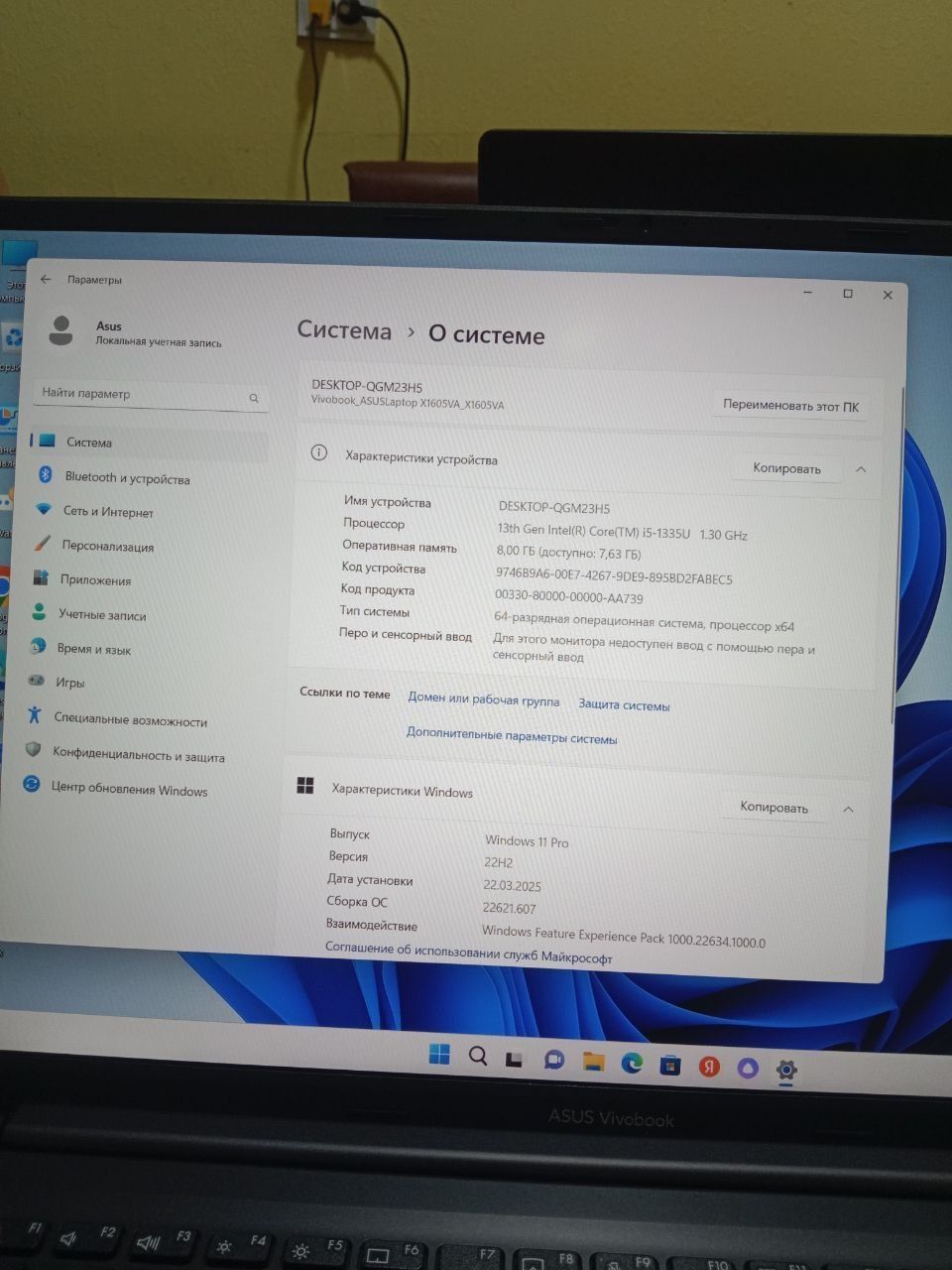Click Windows 11 Pro edition value
This screenshot has width=952, height=1270.
(x=527, y=841)
